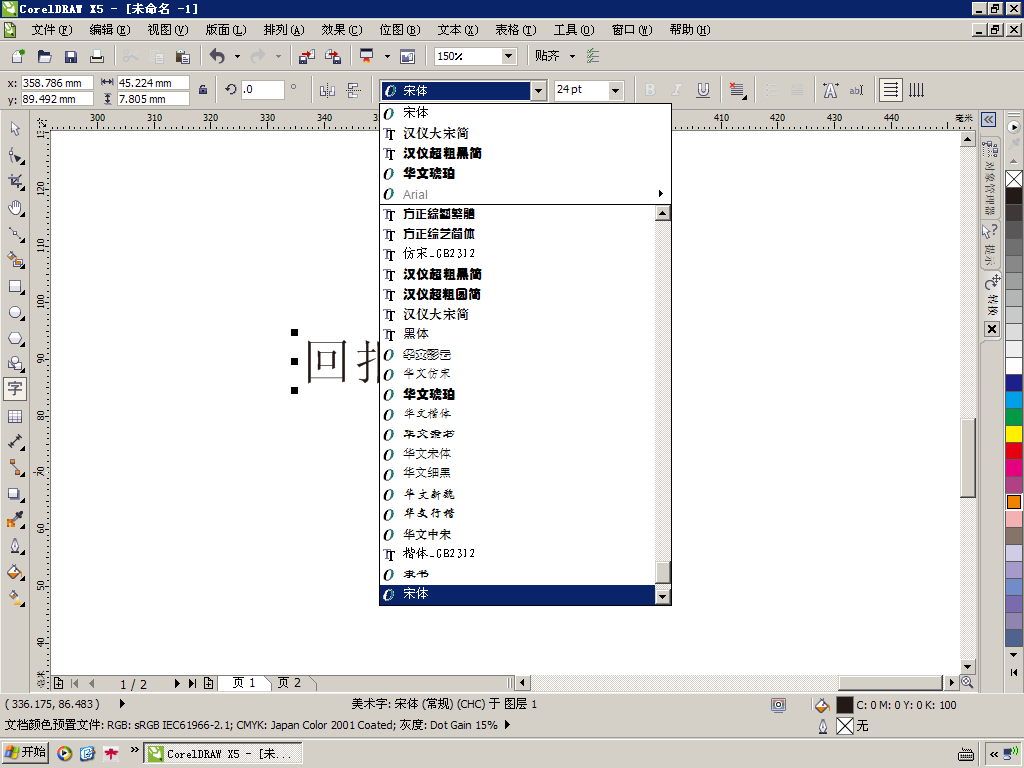
Task: Select the Eyedropper tool
Action: 15,520
